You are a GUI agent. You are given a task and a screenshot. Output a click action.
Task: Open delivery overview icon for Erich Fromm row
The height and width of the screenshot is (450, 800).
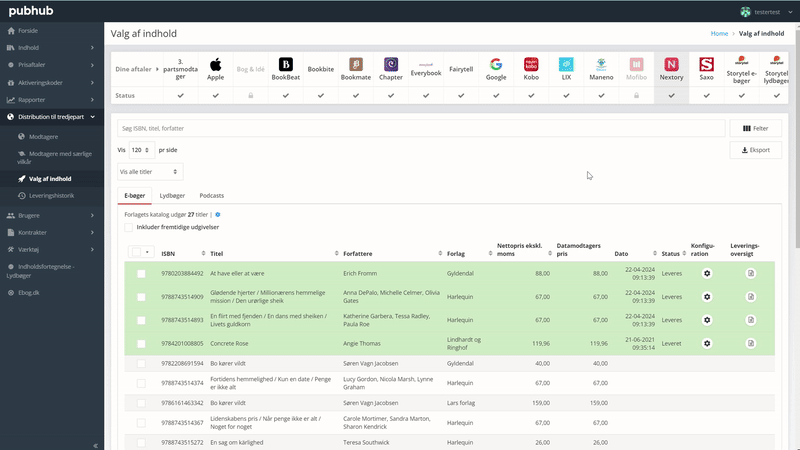751,273
